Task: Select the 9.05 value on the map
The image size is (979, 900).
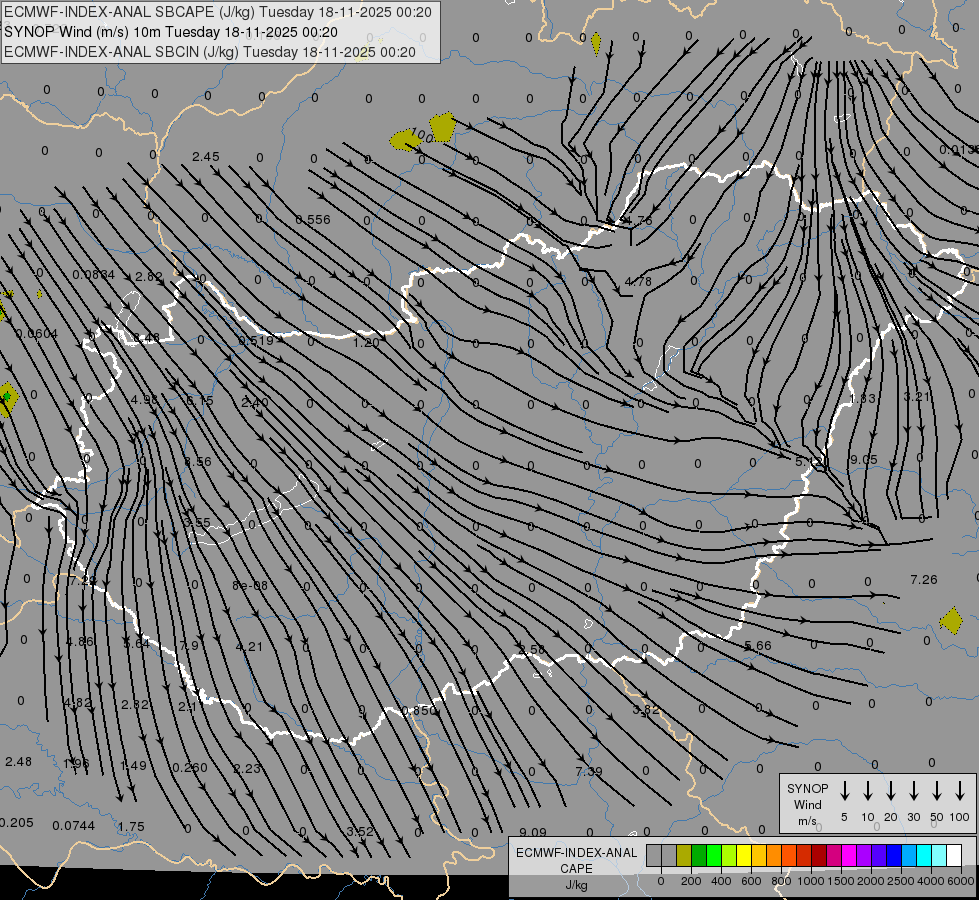Action: [863, 459]
